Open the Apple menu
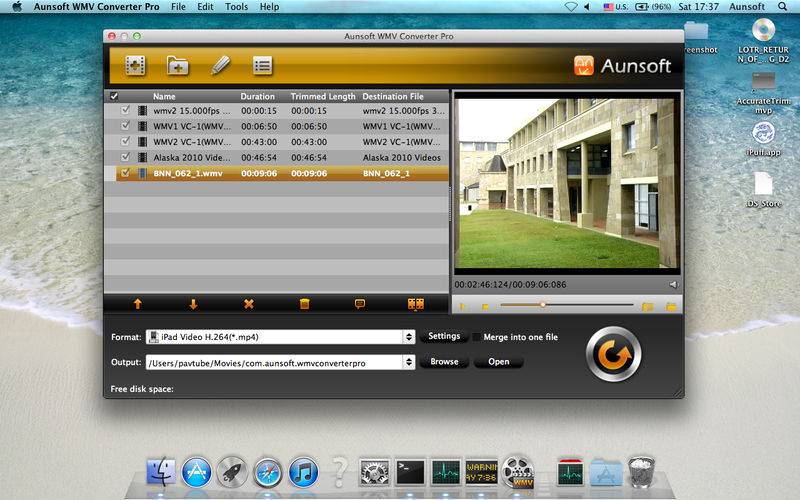Viewport: 800px width, 500px height. (x=17, y=7)
